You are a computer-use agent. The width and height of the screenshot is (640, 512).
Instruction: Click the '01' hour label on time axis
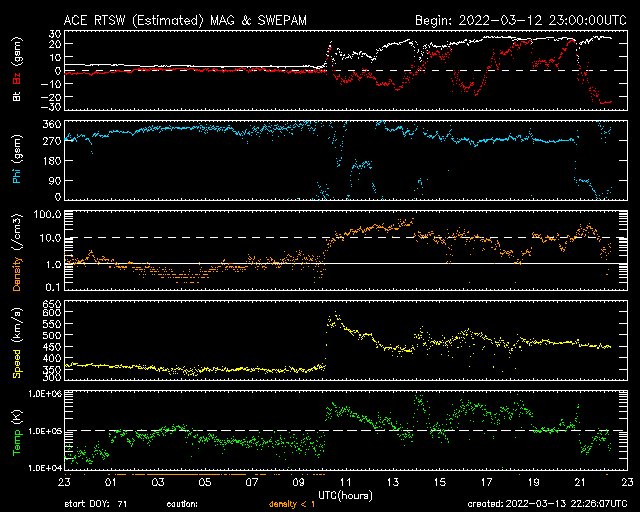pos(111,482)
